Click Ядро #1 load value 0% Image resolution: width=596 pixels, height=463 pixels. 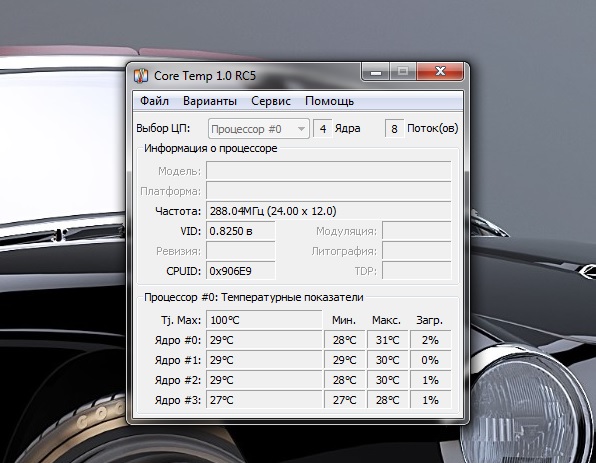click(x=431, y=360)
